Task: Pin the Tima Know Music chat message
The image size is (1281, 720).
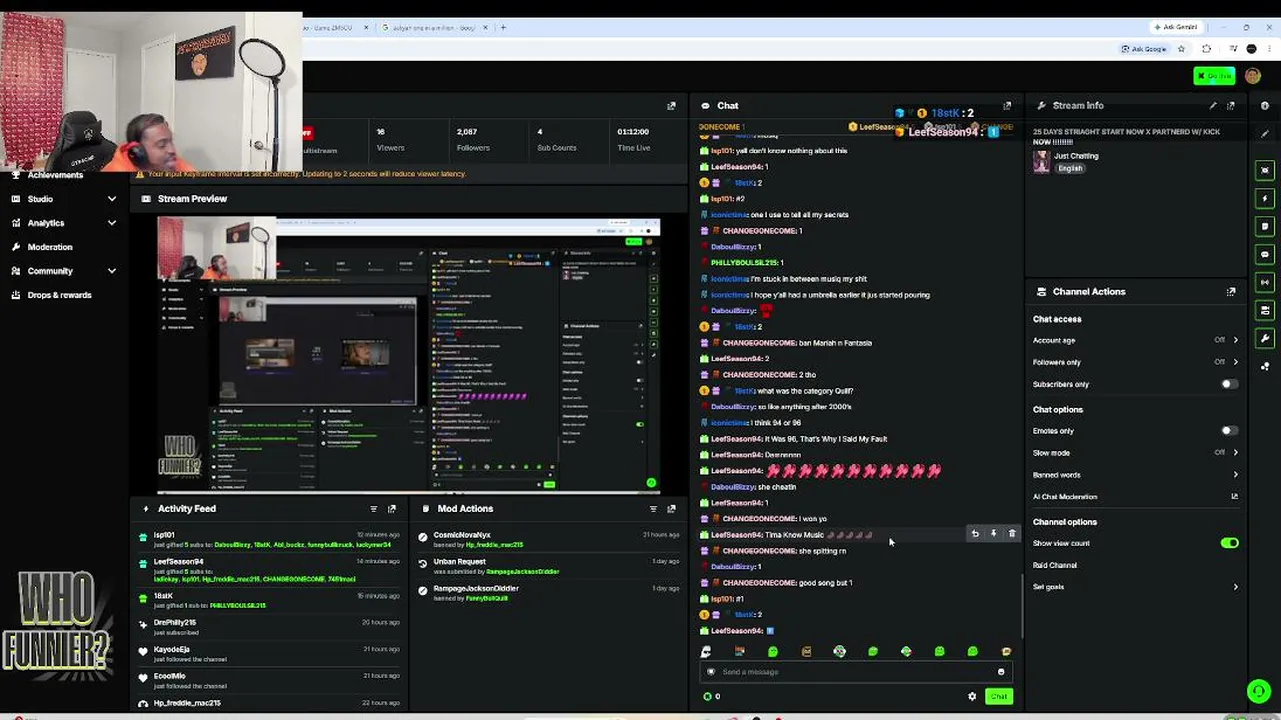Action: point(993,534)
